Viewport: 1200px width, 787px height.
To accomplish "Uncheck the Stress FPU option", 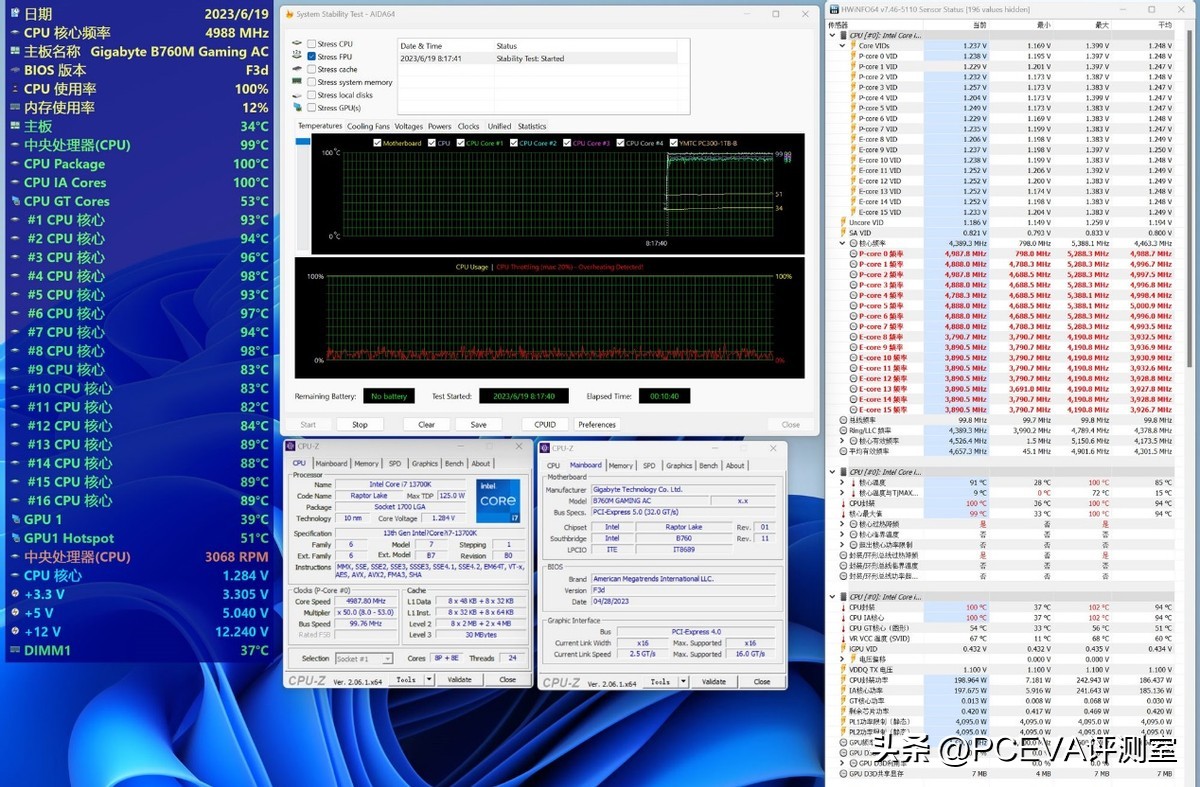I will pyautogui.click(x=312, y=56).
